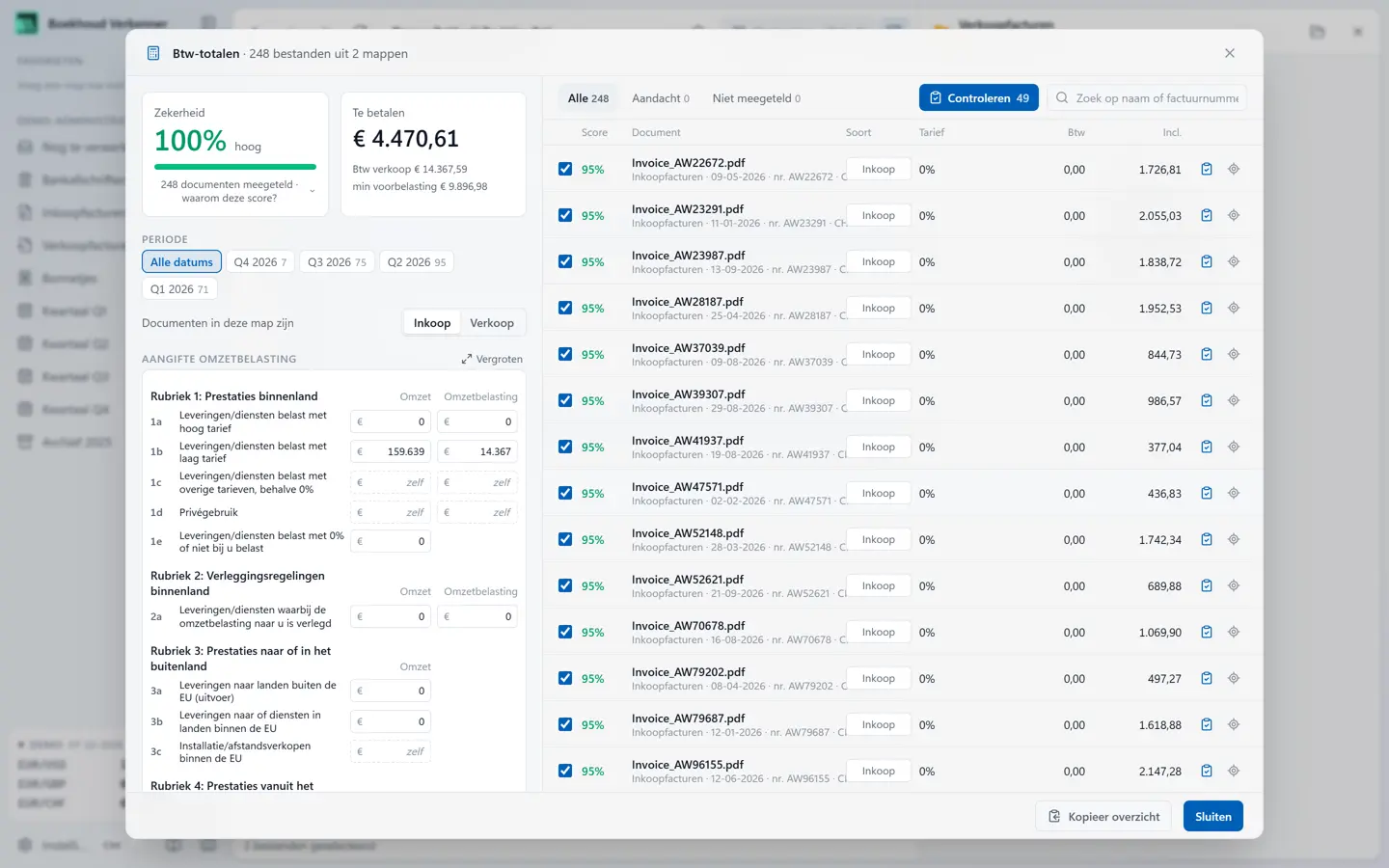Image resolution: width=1389 pixels, height=868 pixels.
Task: Click the green Zekerheid progress bar
Action: tap(235, 167)
